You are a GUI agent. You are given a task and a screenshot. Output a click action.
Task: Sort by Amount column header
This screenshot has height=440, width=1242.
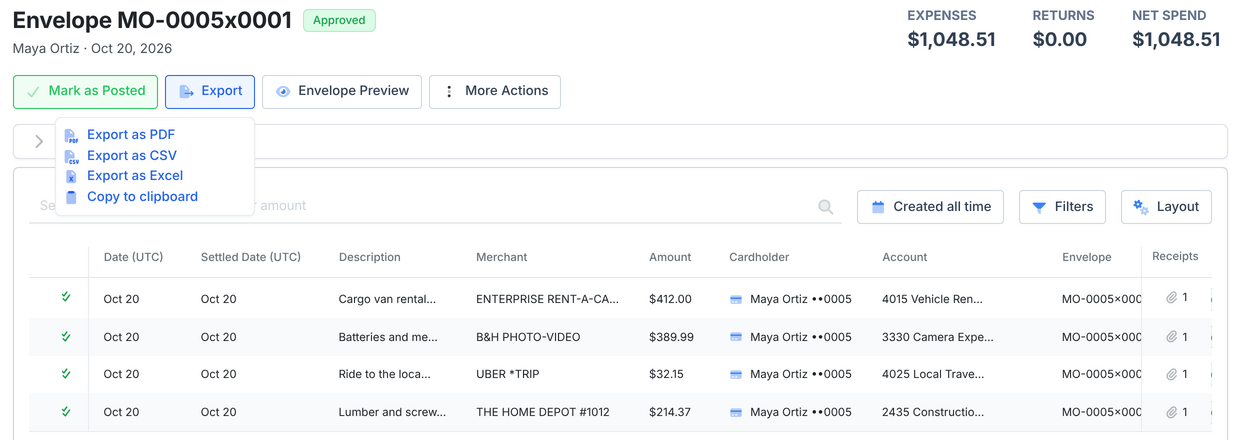coord(670,257)
